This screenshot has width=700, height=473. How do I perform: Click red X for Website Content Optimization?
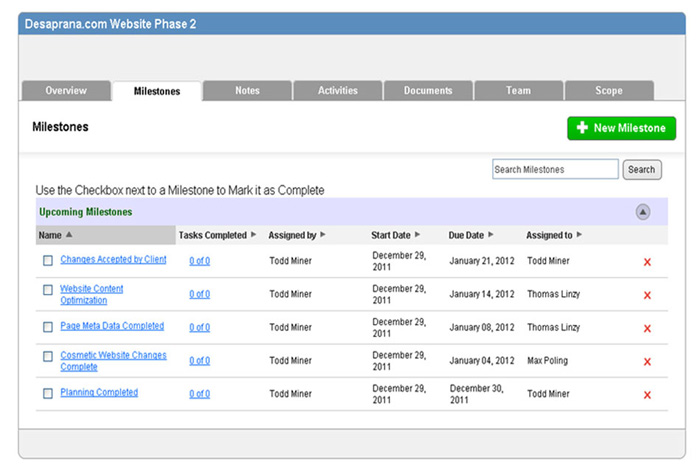click(647, 295)
